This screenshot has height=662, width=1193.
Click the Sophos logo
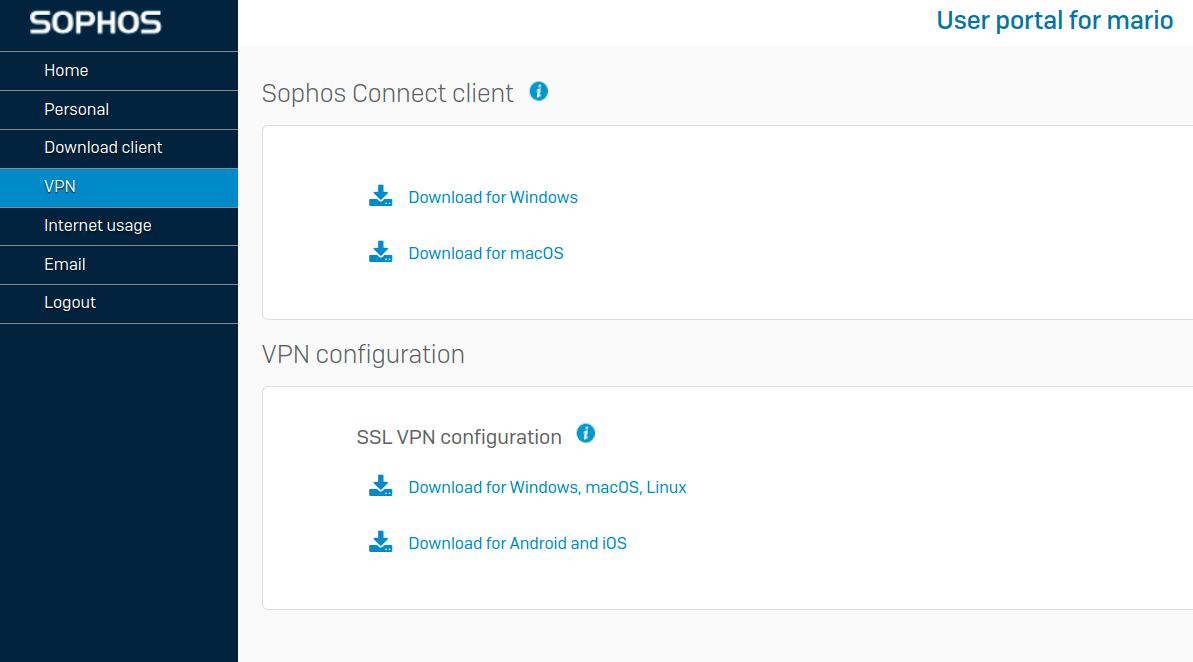96,23
